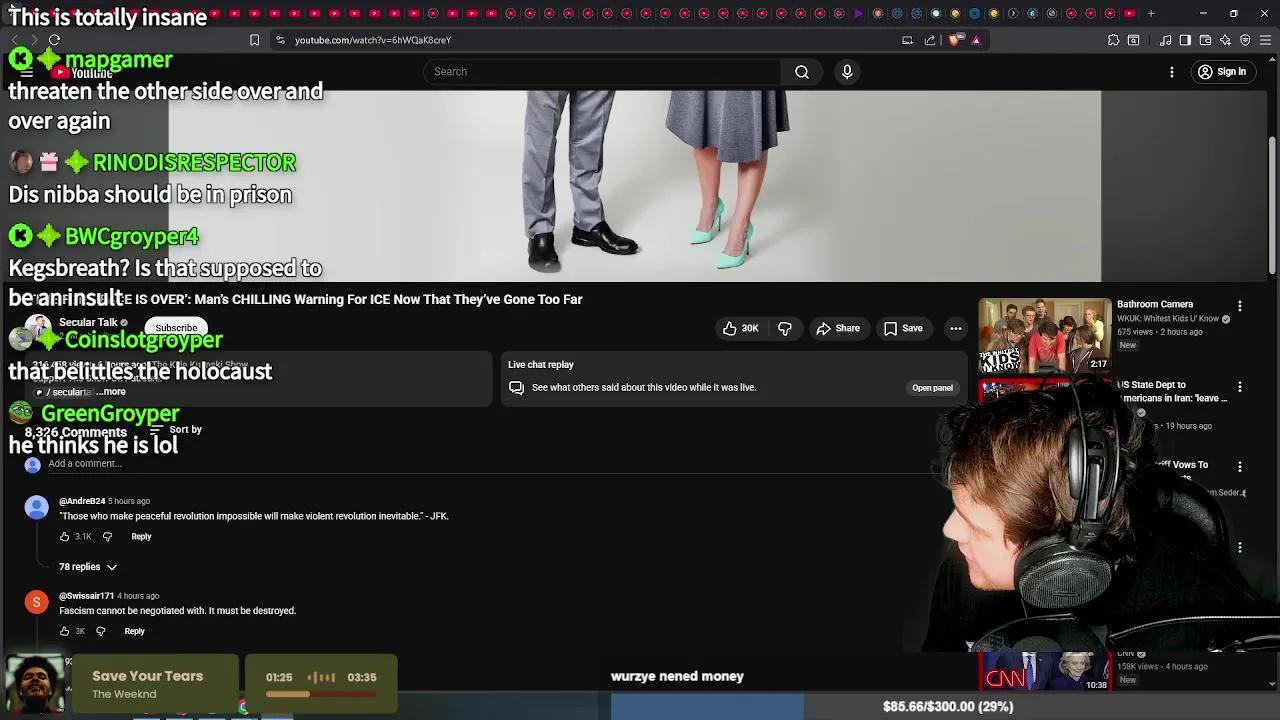Like the video with 30K thumbs-up

pyautogui.click(x=740, y=328)
